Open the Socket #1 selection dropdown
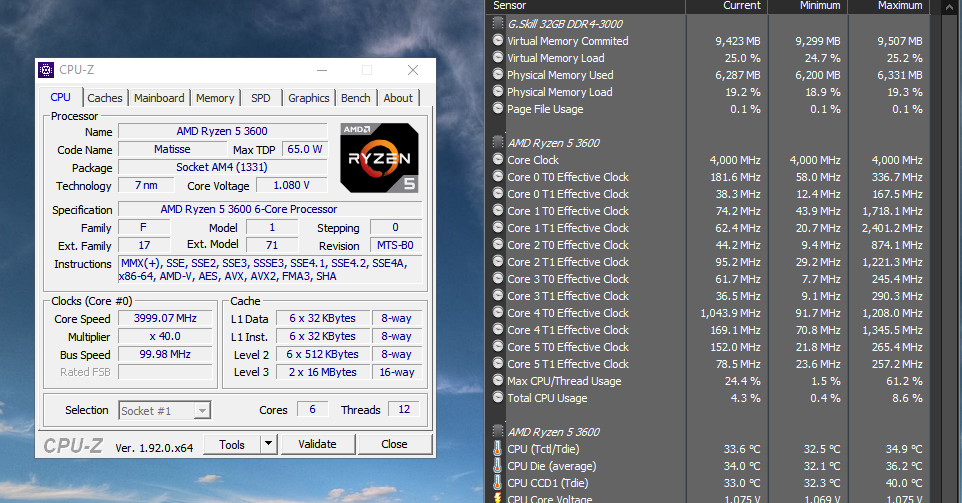962x503 pixels. coord(164,410)
